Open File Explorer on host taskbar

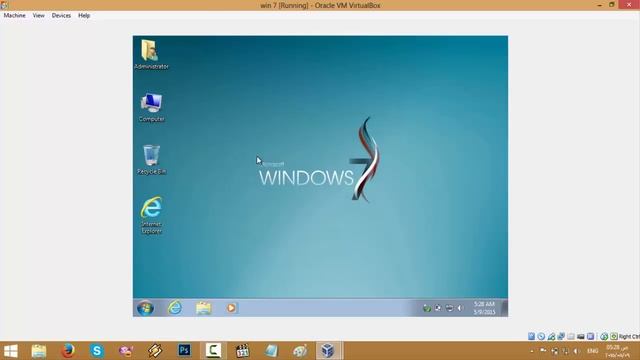(39, 351)
